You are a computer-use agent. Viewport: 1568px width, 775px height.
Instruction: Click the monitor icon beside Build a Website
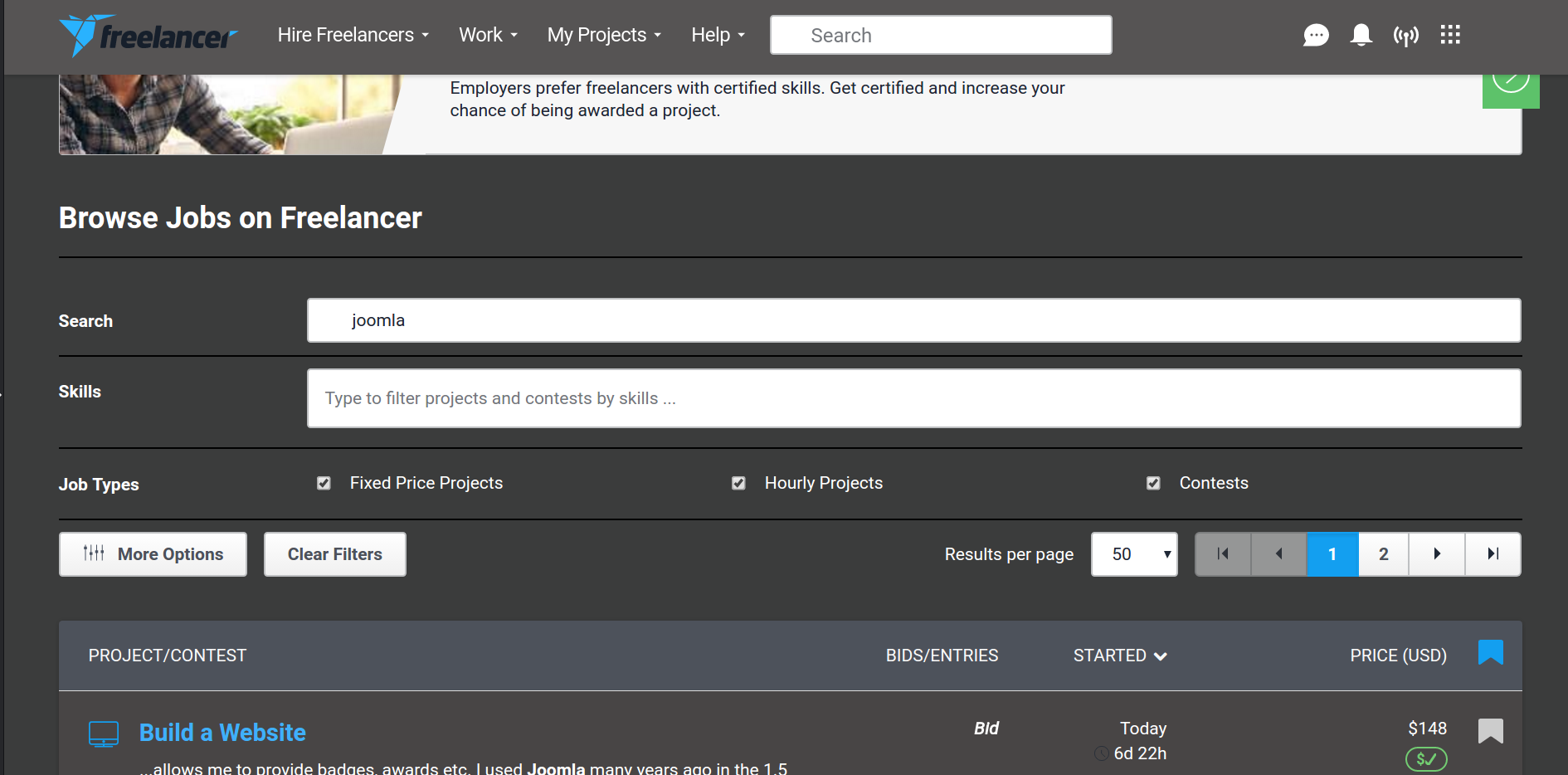[x=104, y=734]
